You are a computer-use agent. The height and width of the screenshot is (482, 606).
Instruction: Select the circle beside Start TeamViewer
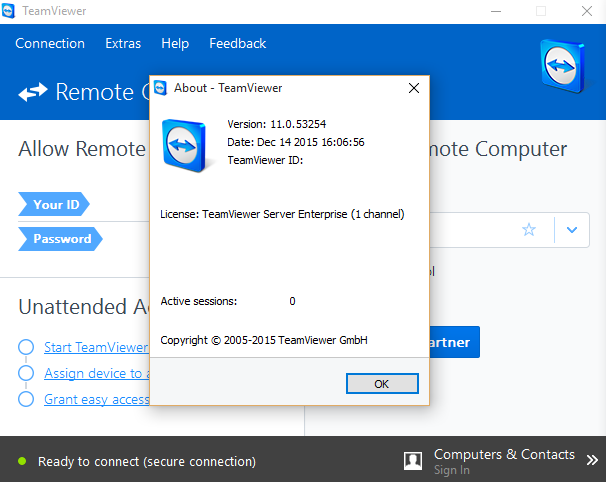point(26,347)
